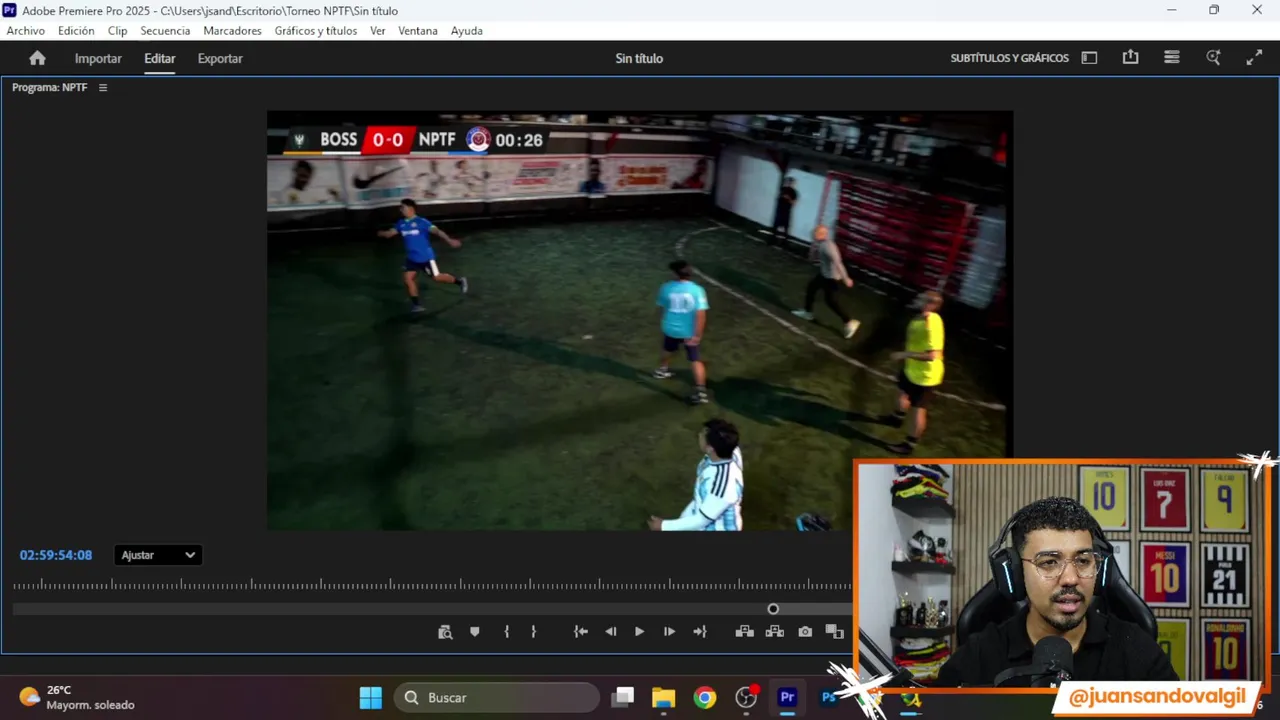Mark Out point brace button
The image size is (1280, 720).
[x=533, y=632]
